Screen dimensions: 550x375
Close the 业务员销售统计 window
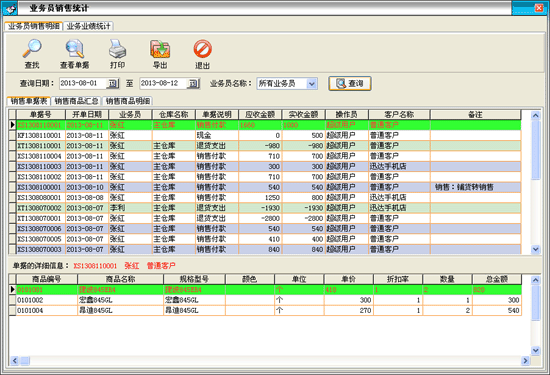point(538,8)
